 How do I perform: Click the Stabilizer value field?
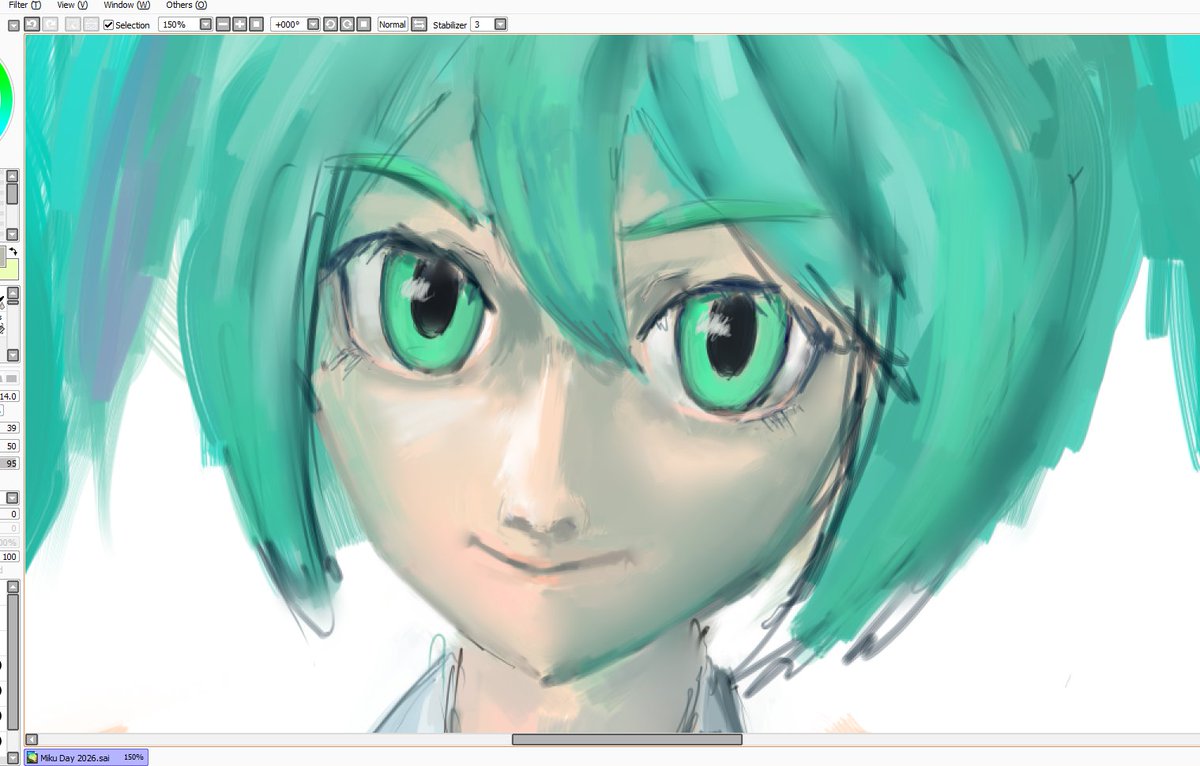tap(482, 24)
